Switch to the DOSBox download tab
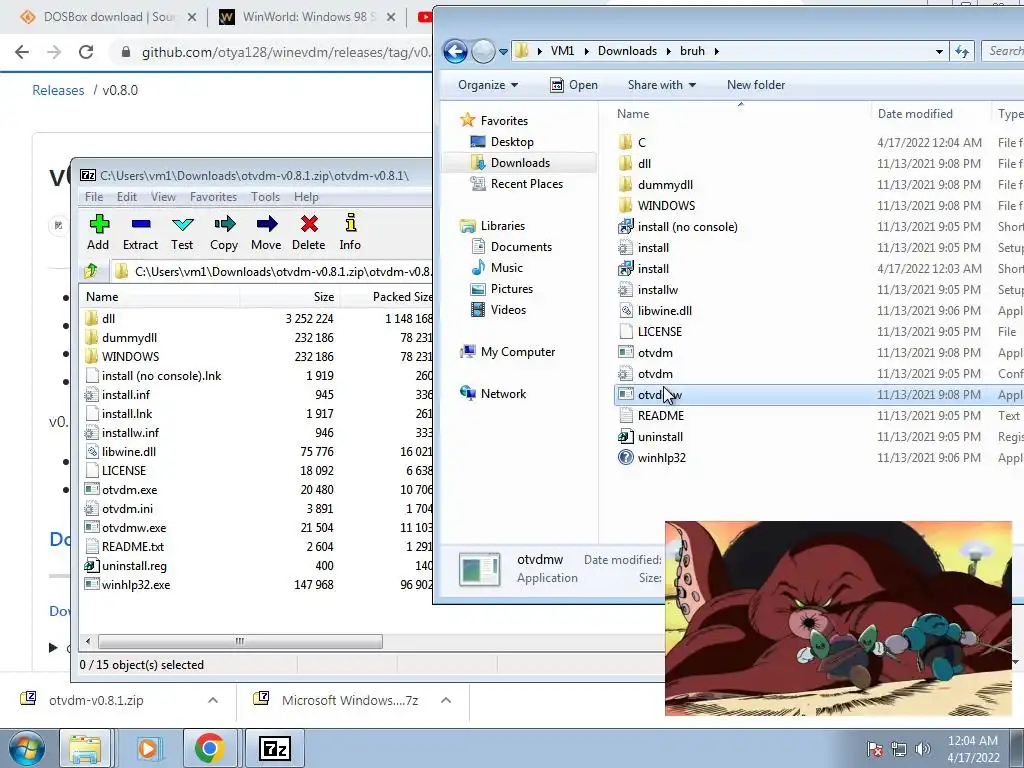1024x768 pixels. point(108,17)
